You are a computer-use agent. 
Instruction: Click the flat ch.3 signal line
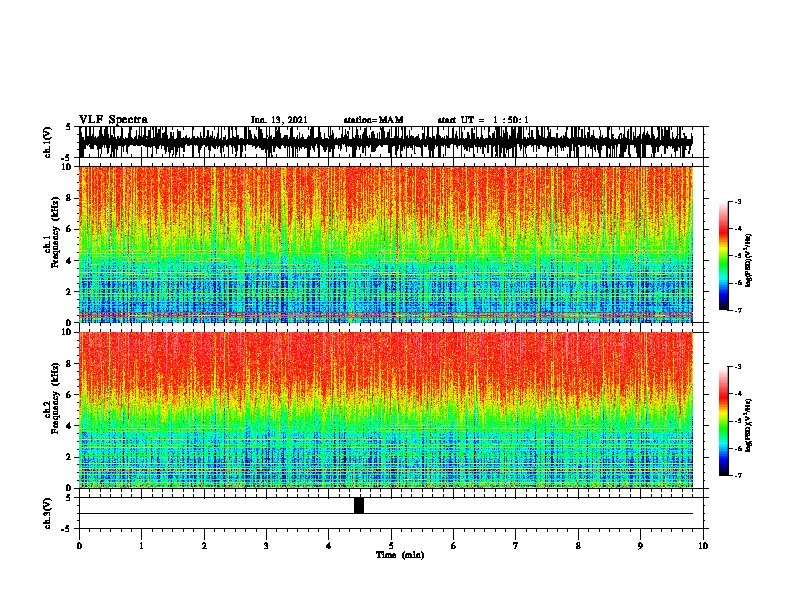(x=386, y=514)
